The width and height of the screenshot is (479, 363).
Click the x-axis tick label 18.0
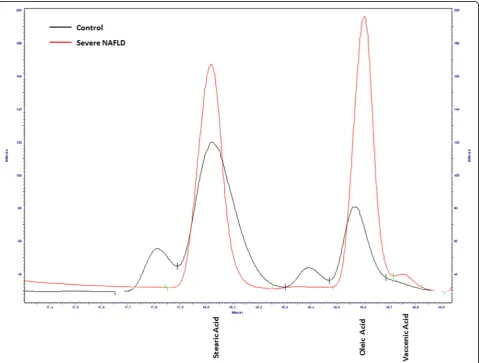tap(206, 307)
